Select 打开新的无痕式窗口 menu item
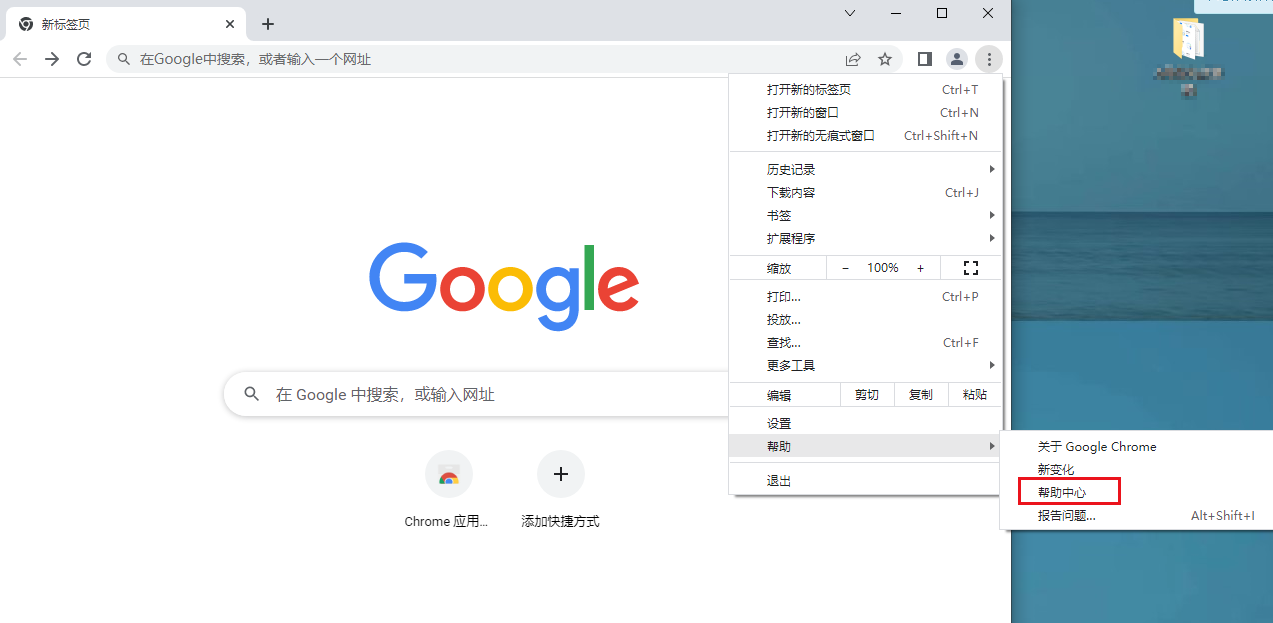Viewport: 1273px width, 623px height. 865,135
